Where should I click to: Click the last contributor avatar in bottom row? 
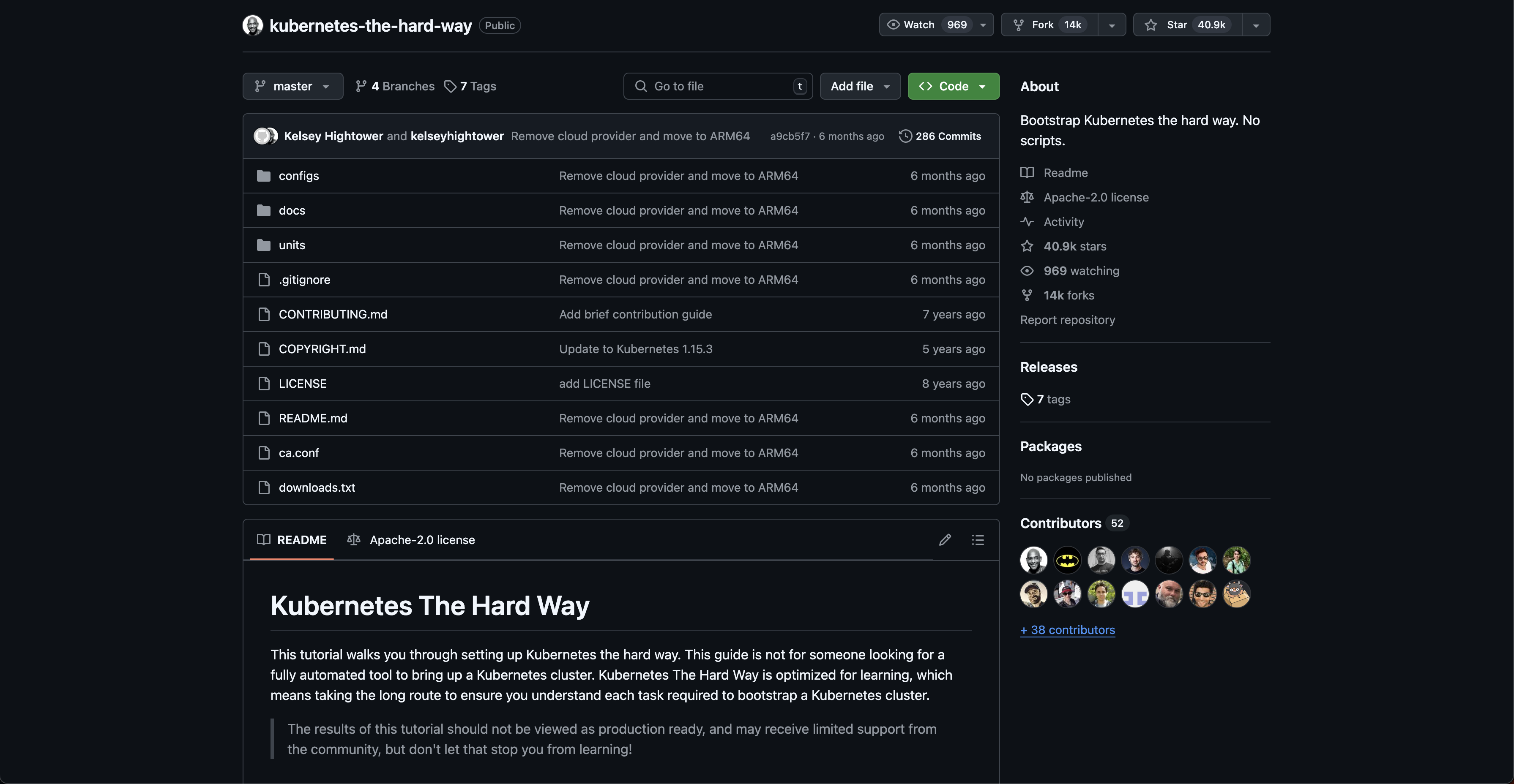click(x=1237, y=594)
